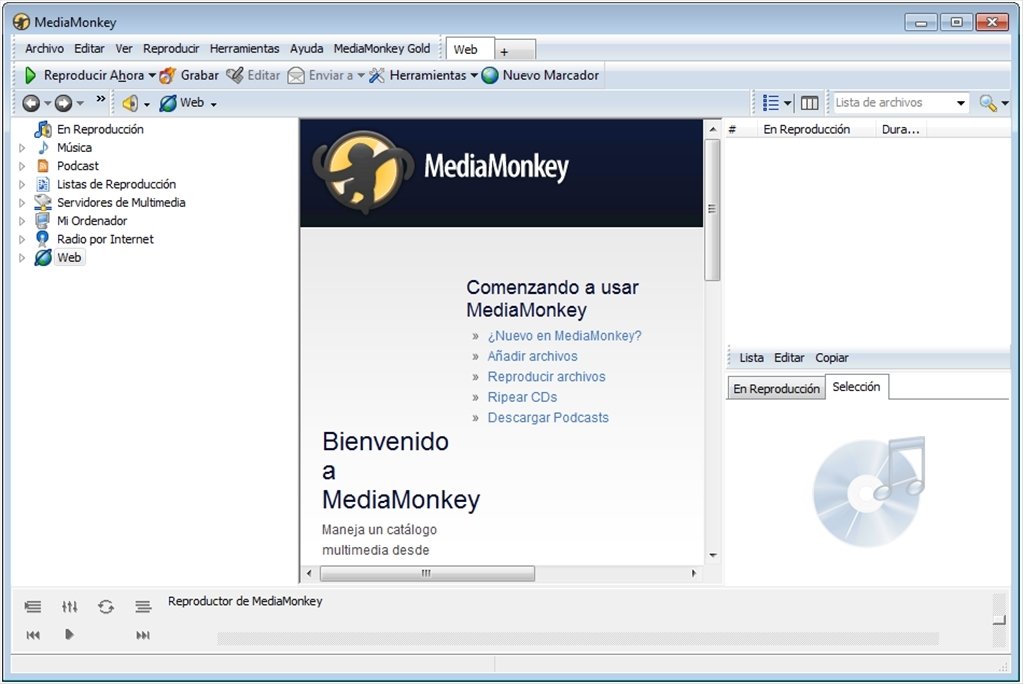This screenshot has height=684, width=1023.
Task: Click the player seek bar
Action: [578, 638]
